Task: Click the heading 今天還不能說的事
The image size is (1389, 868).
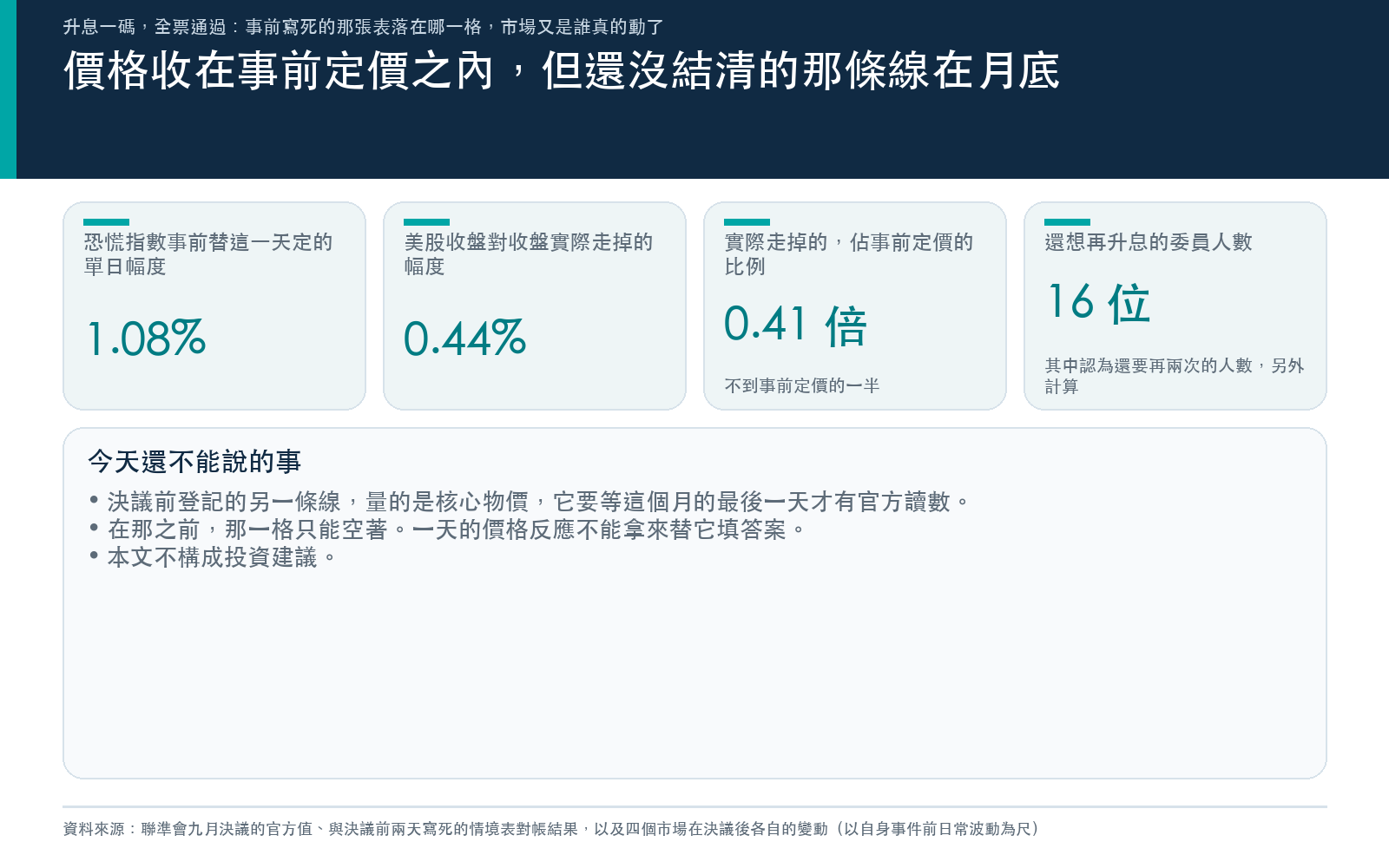Action: coord(194,462)
